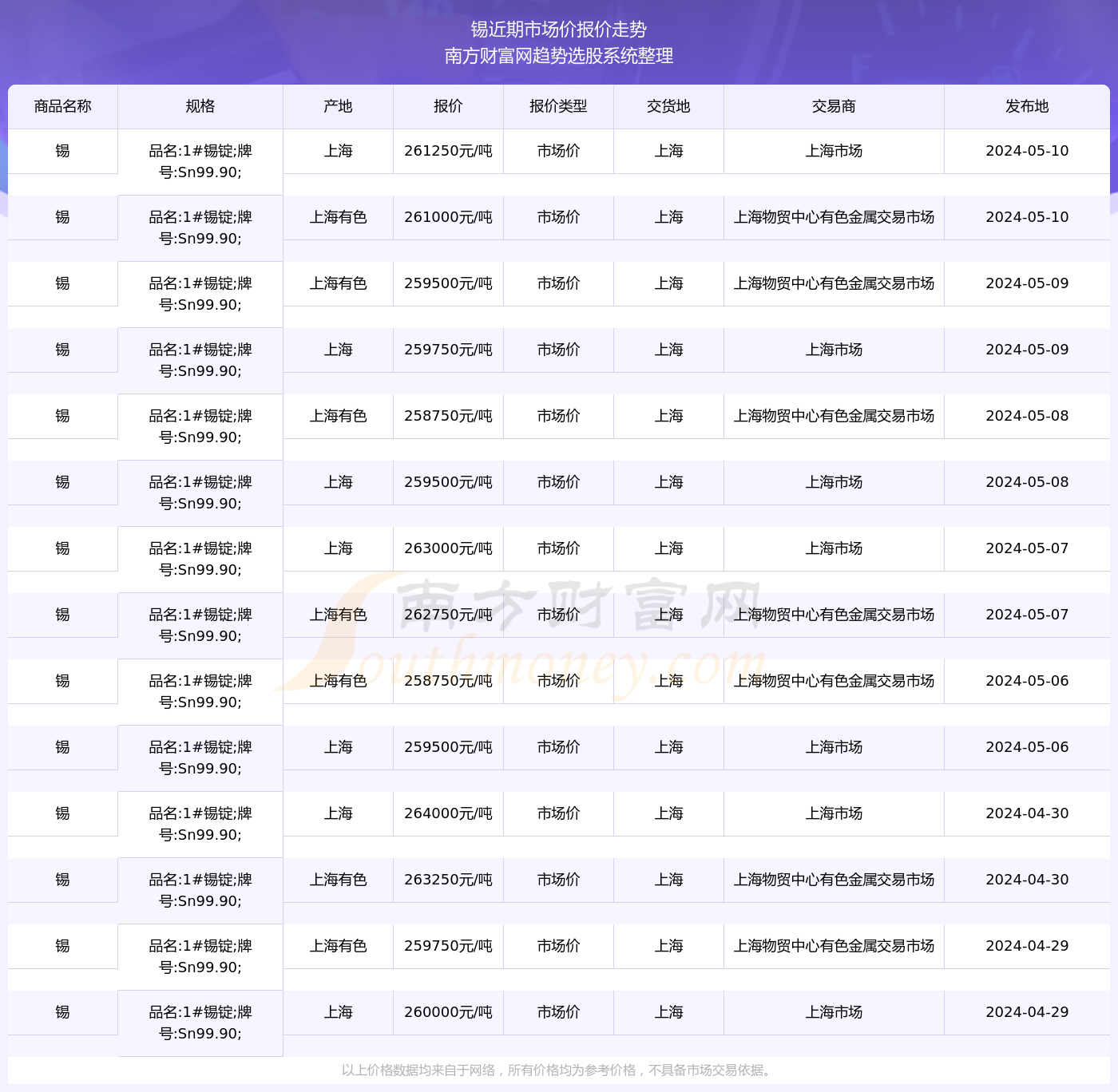
Task: Click the date in the 261250元/吨 row
Action: click(1027, 151)
